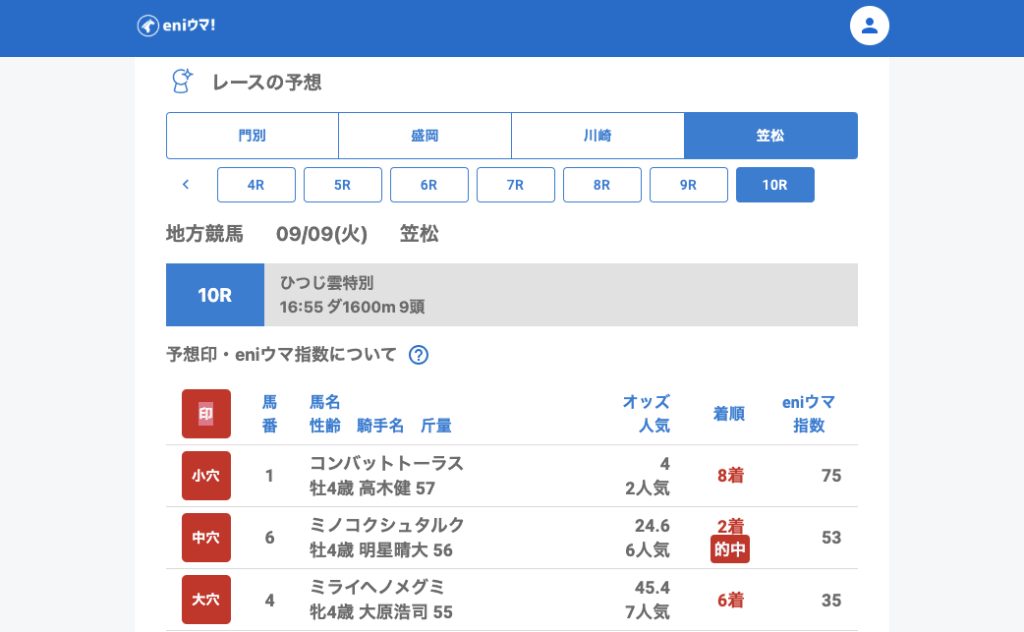Open 予想印・eniウマ指数について info link

[281, 355]
